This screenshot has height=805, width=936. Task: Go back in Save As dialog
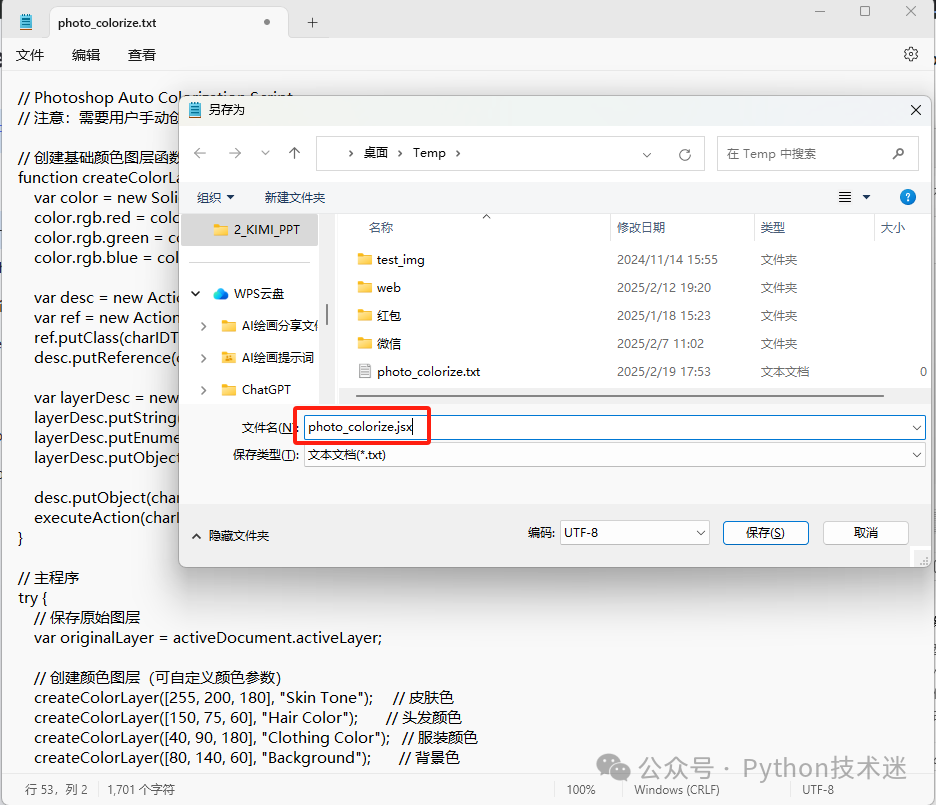pos(200,153)
